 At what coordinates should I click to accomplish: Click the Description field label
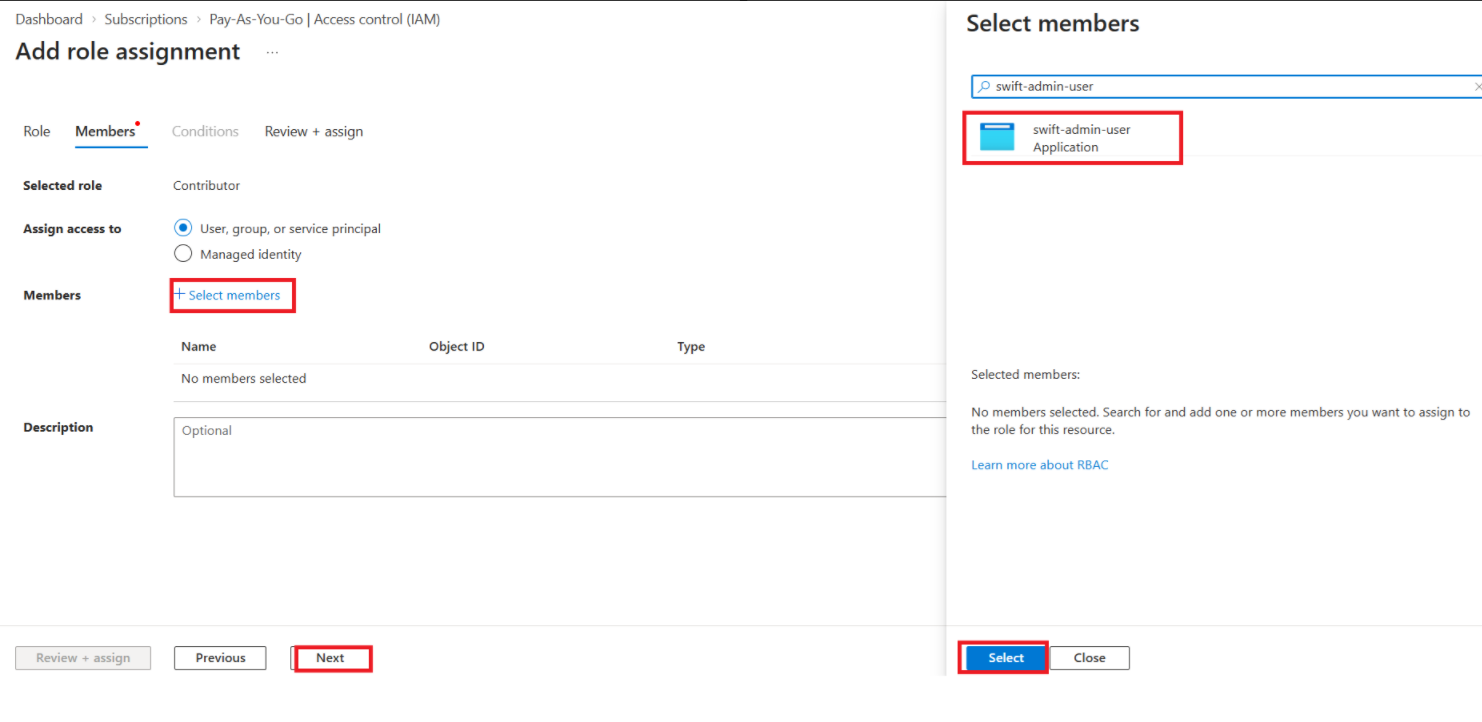(x=58, y=428)
